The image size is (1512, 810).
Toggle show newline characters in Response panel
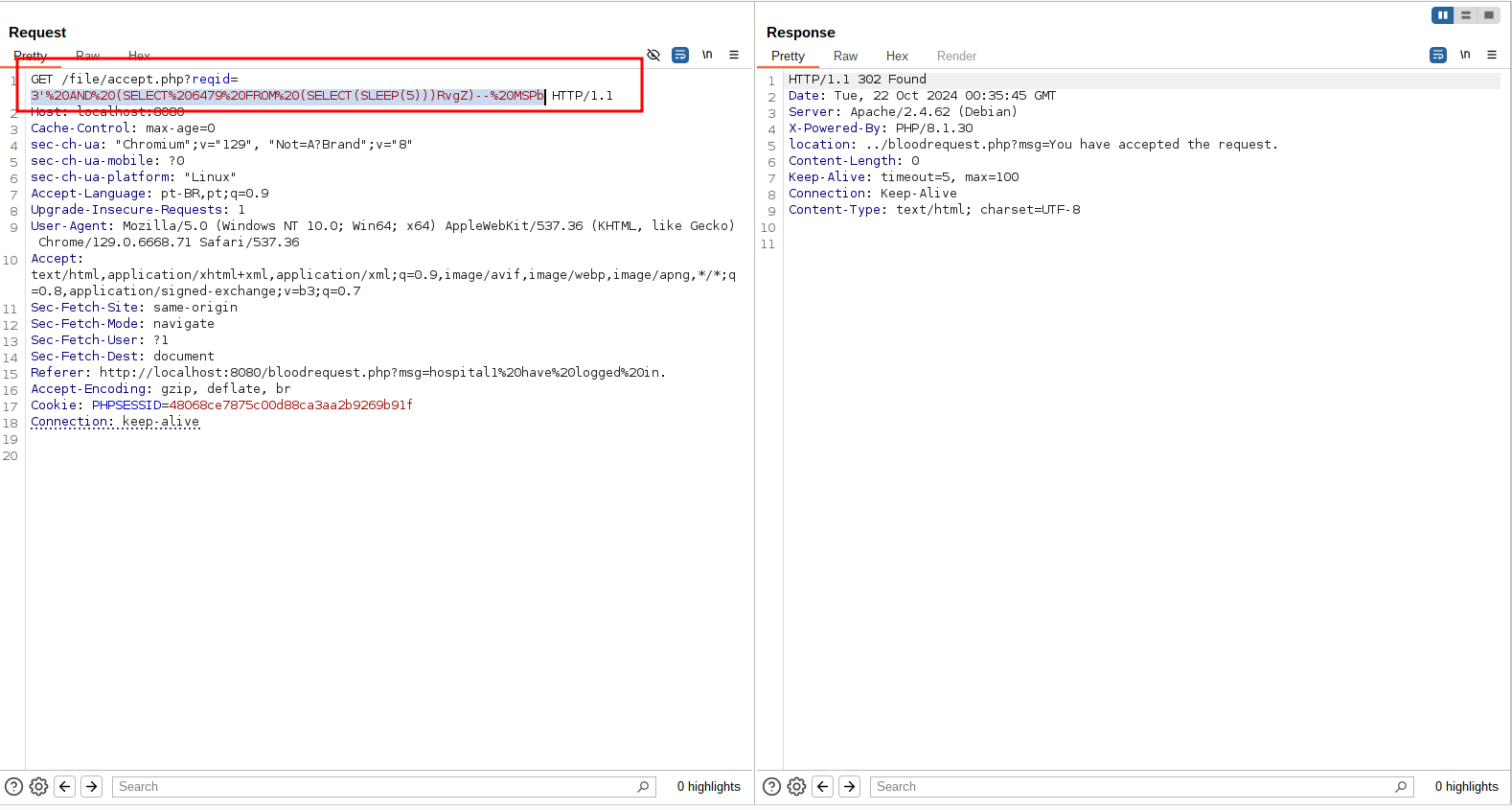coord(1465,55)
